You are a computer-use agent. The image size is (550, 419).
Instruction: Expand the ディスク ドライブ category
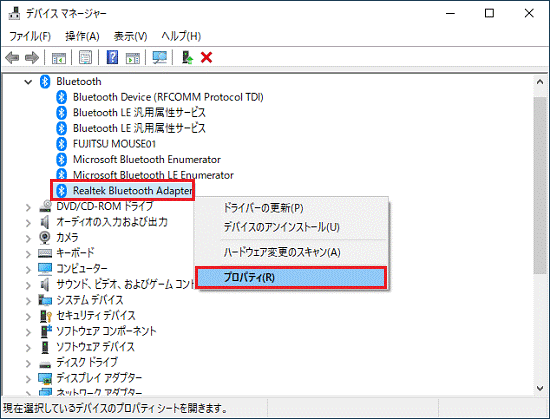(x=28, y=363)
